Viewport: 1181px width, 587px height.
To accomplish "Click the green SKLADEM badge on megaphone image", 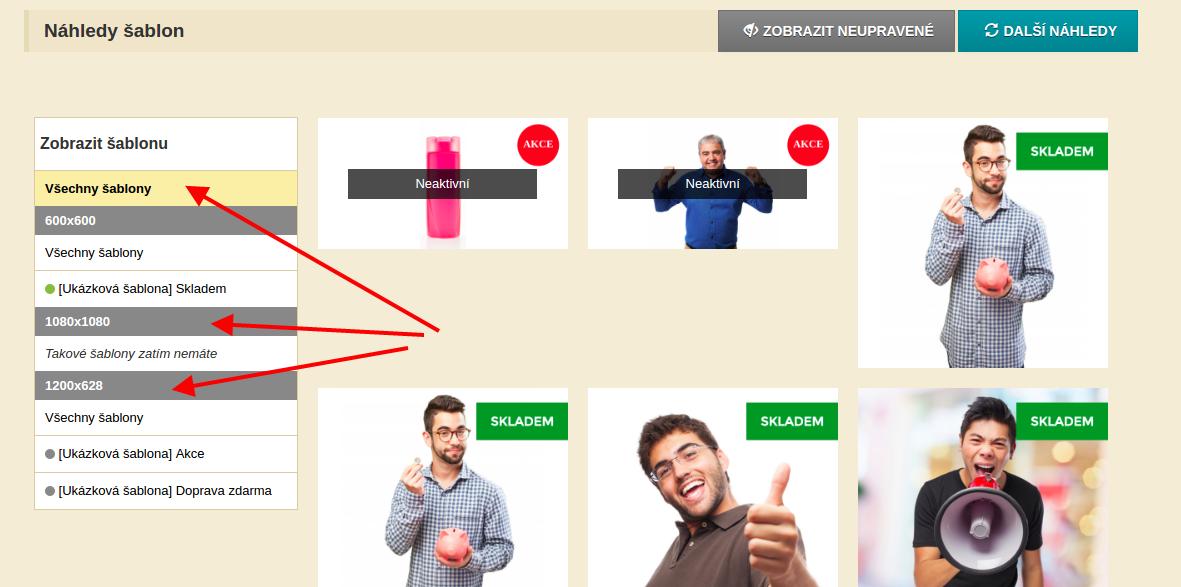I will click(1061, 421).
